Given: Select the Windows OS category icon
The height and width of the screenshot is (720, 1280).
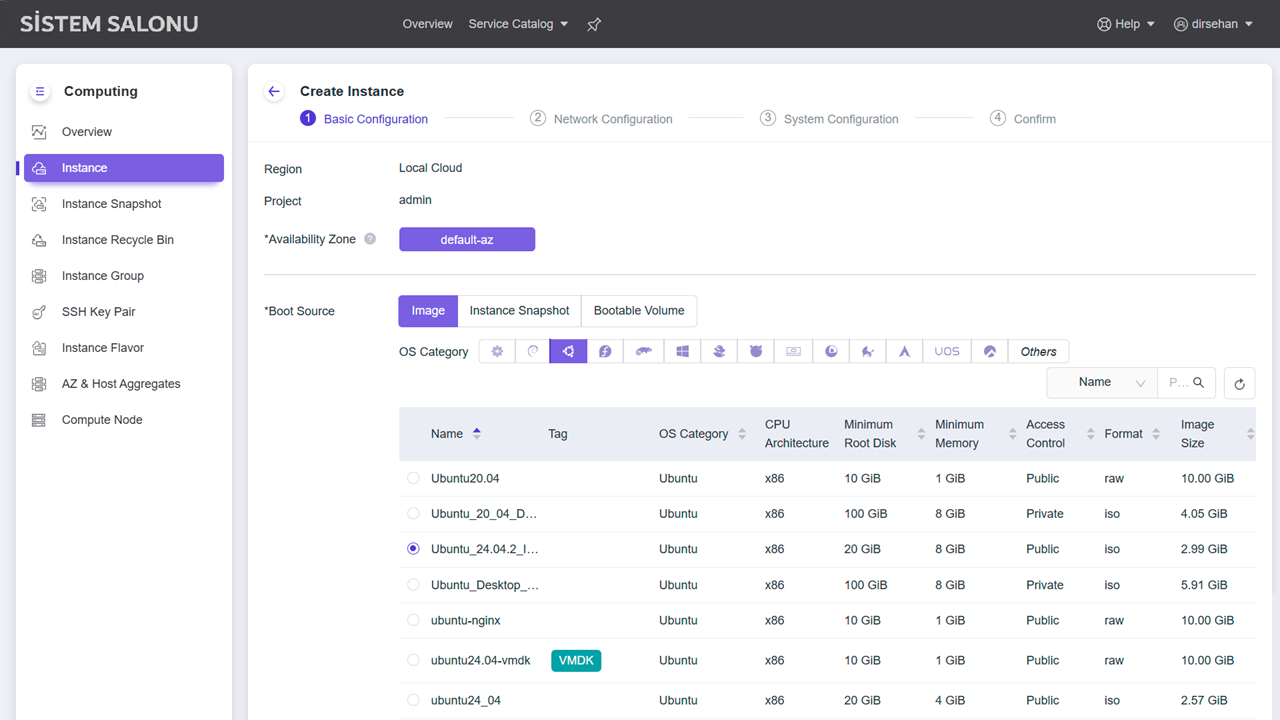Looking at the screenshot, I should (x=682, y=351).
